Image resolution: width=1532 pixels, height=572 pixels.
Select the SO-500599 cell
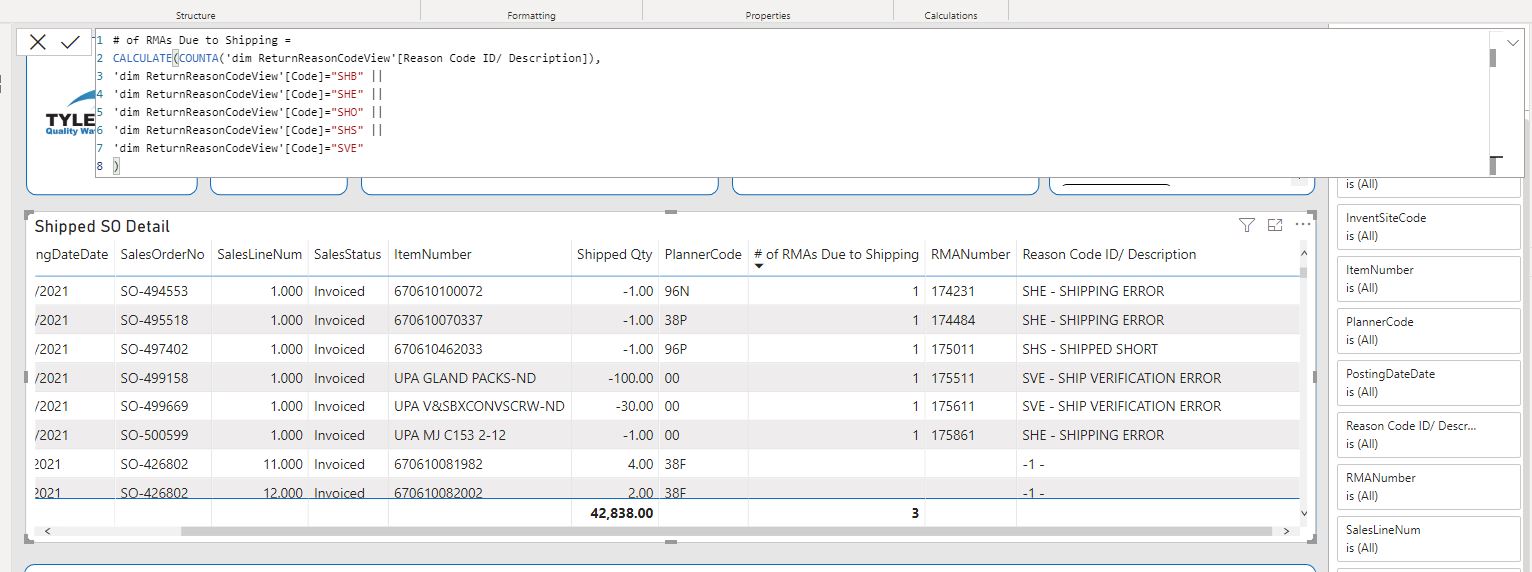153,435
